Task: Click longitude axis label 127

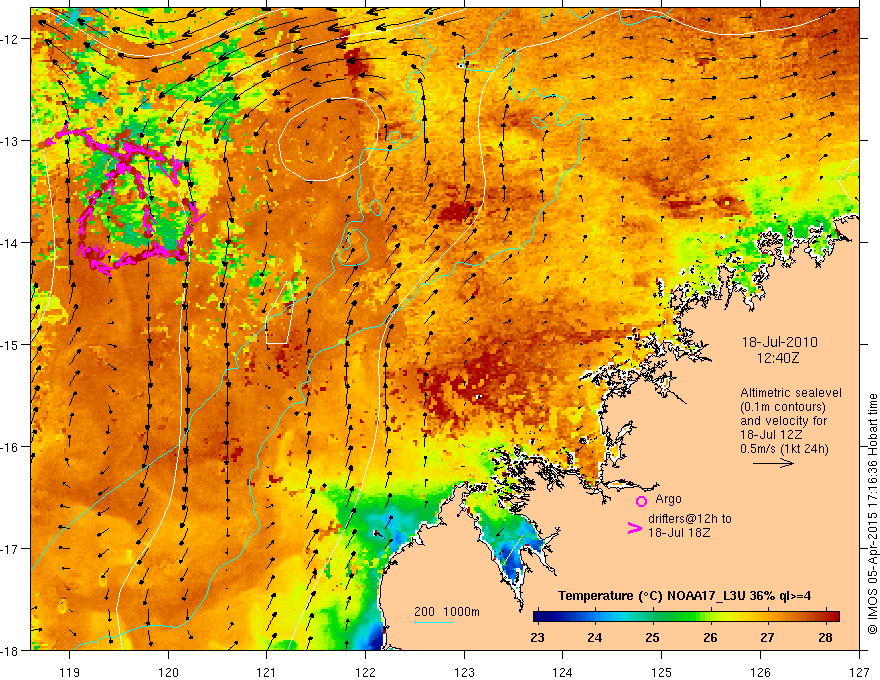Action: (x=859, y=672)
